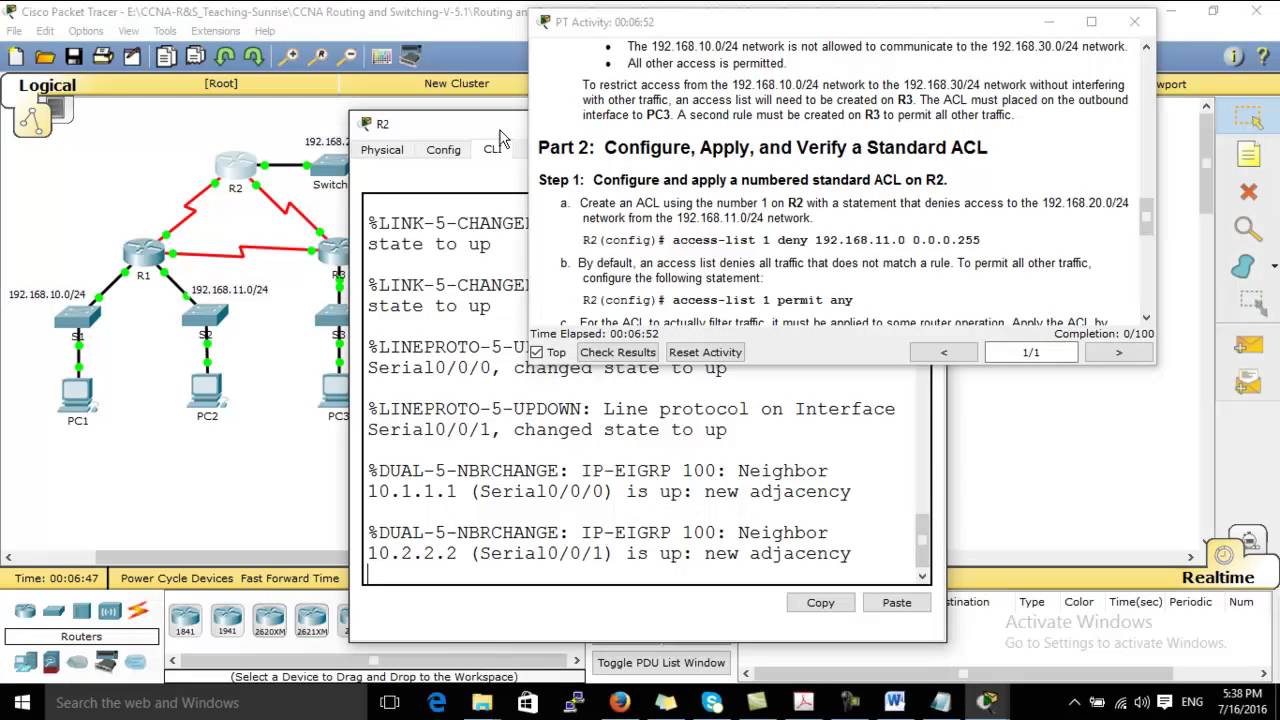Go to previous instruction page arrow
1280x720 pixels.
944,352
